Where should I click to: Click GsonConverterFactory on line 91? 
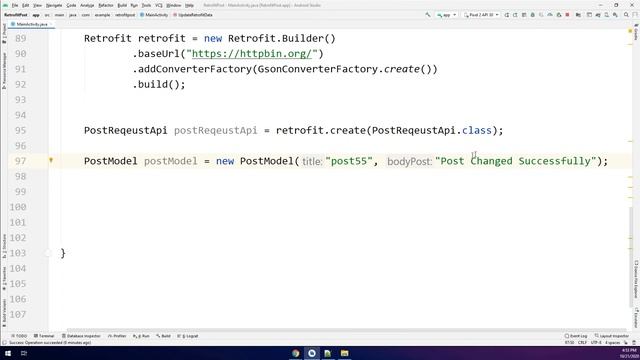coord(318,69)
